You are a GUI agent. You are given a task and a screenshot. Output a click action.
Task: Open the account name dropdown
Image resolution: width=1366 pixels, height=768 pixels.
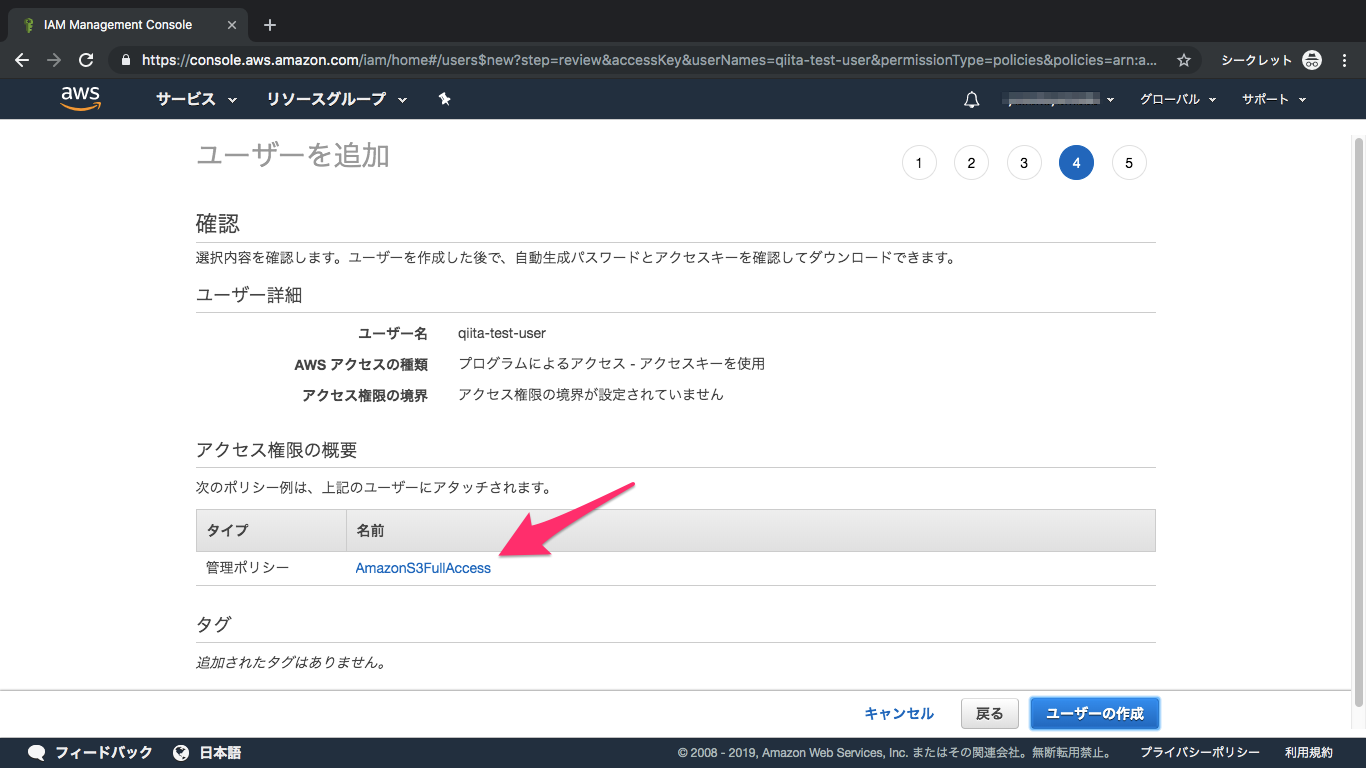coord(1061,99)
